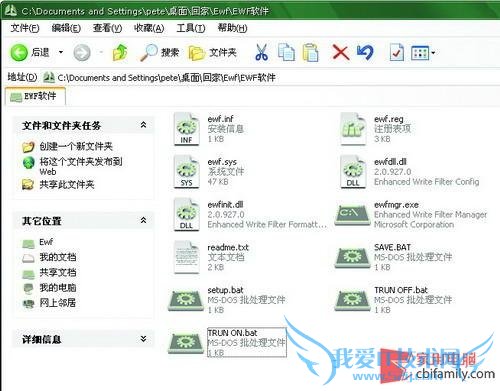The width and height of the screenshot is (500, 391).
Task: Collapse the 文件和文件夹任务 panel
Action: pyautogui.click(x=143, y=125)
